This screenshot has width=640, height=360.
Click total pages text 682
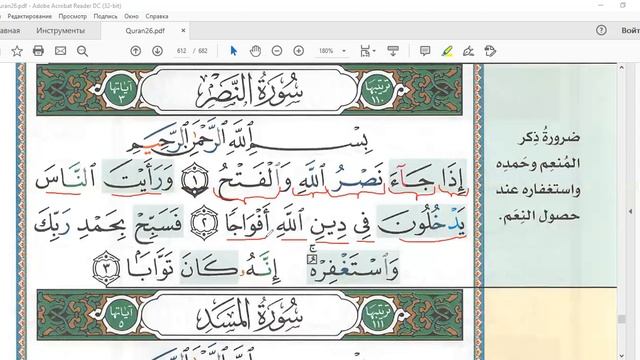pyautogui.click(x=203, y=51)
